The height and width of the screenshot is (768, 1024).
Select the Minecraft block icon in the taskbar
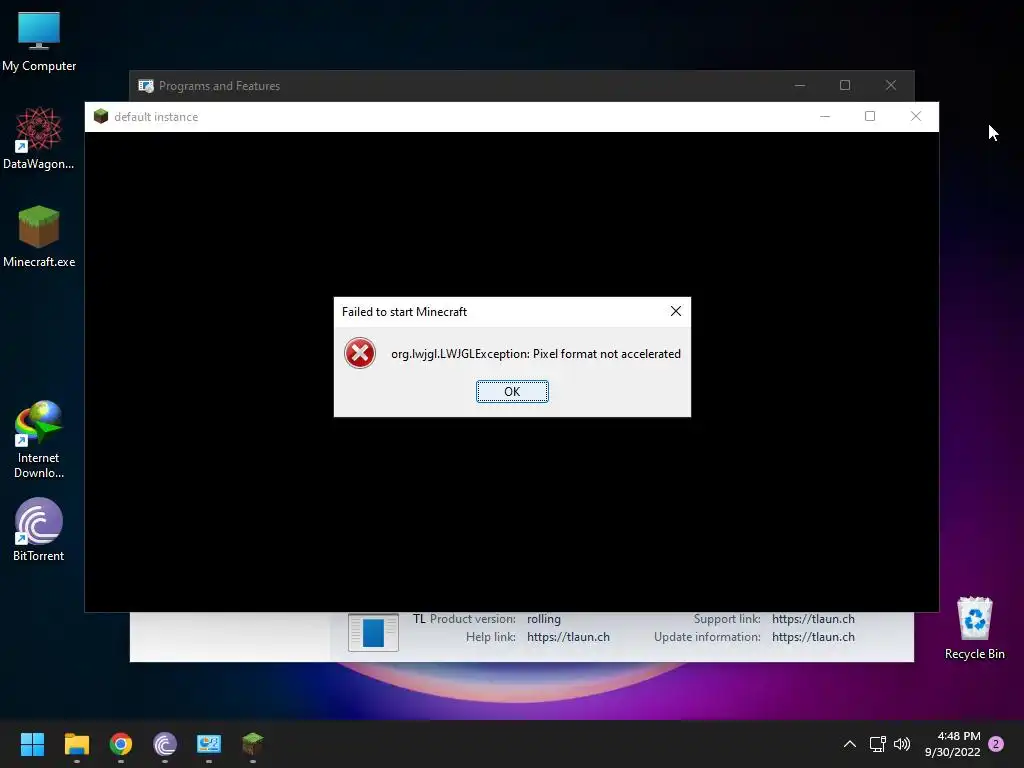point(253,744)
